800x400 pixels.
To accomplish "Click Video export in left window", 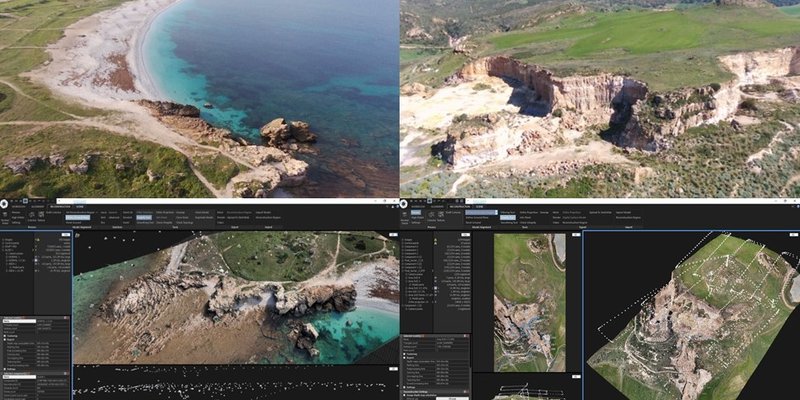I will click(220, 222).
